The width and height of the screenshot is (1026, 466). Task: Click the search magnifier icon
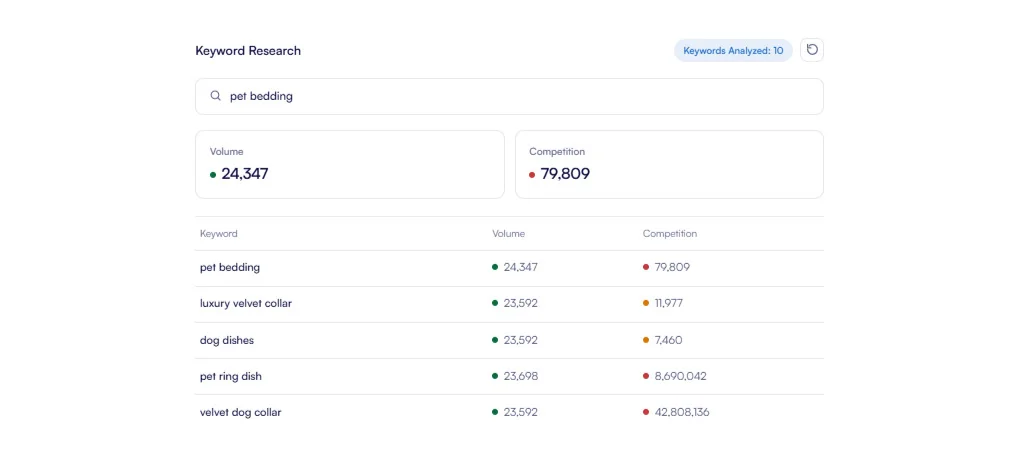tap(215, 96)
